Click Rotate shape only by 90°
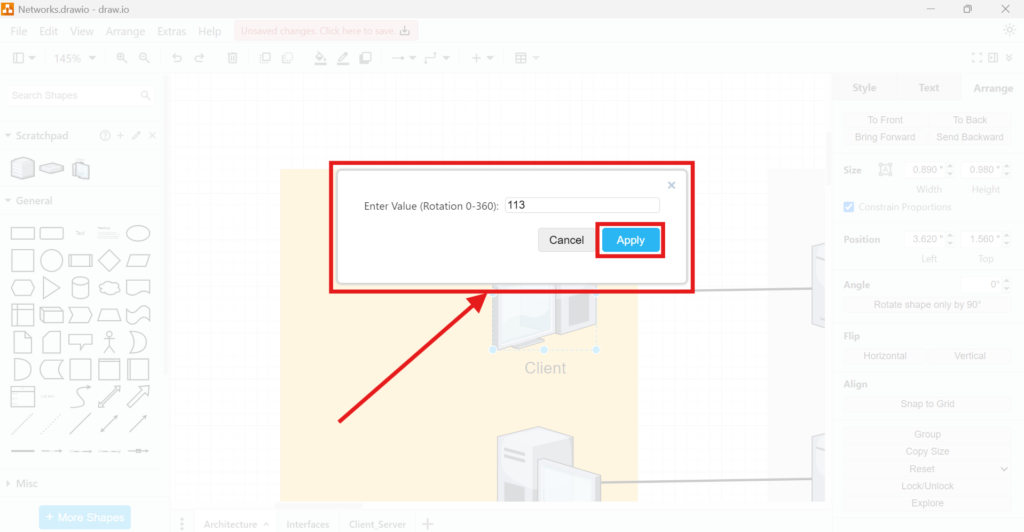Screen dimensions: 1024x532 (x=927, y=305)
